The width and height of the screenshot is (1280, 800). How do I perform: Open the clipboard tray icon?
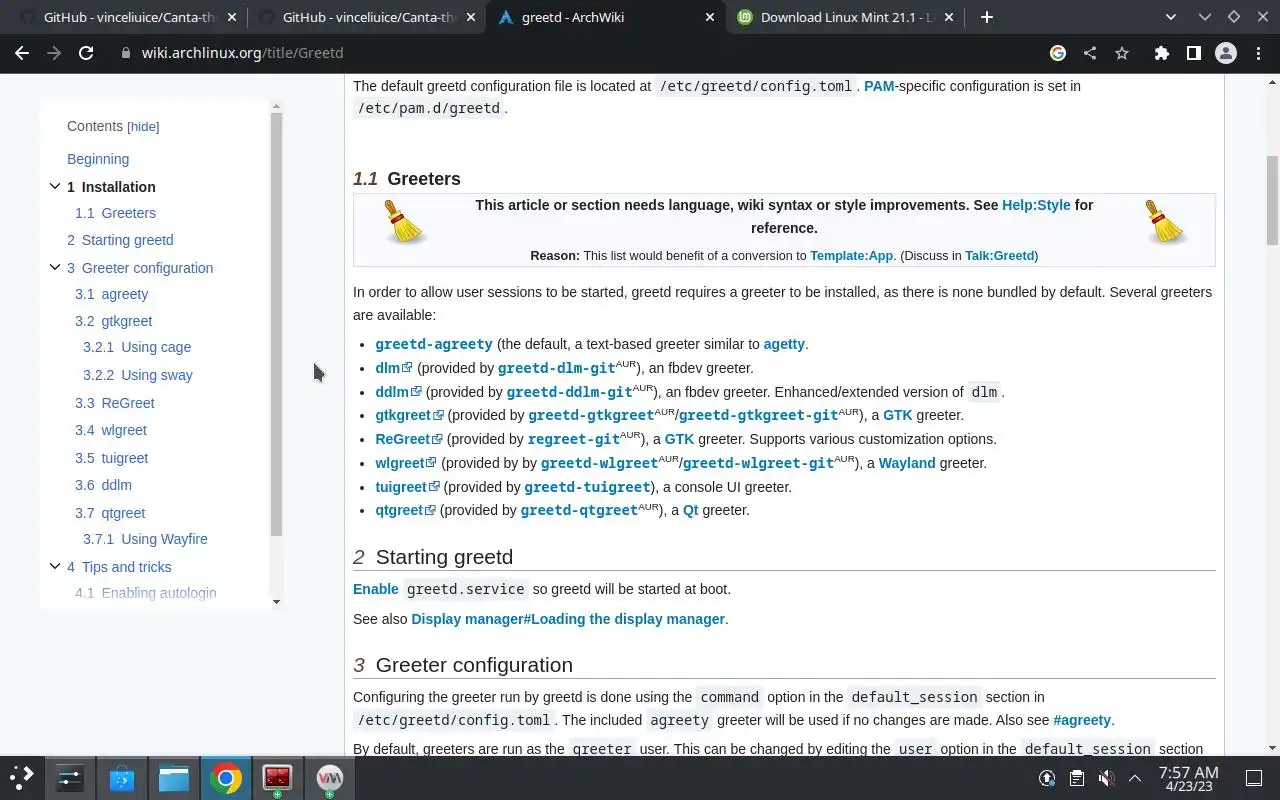1076,778
